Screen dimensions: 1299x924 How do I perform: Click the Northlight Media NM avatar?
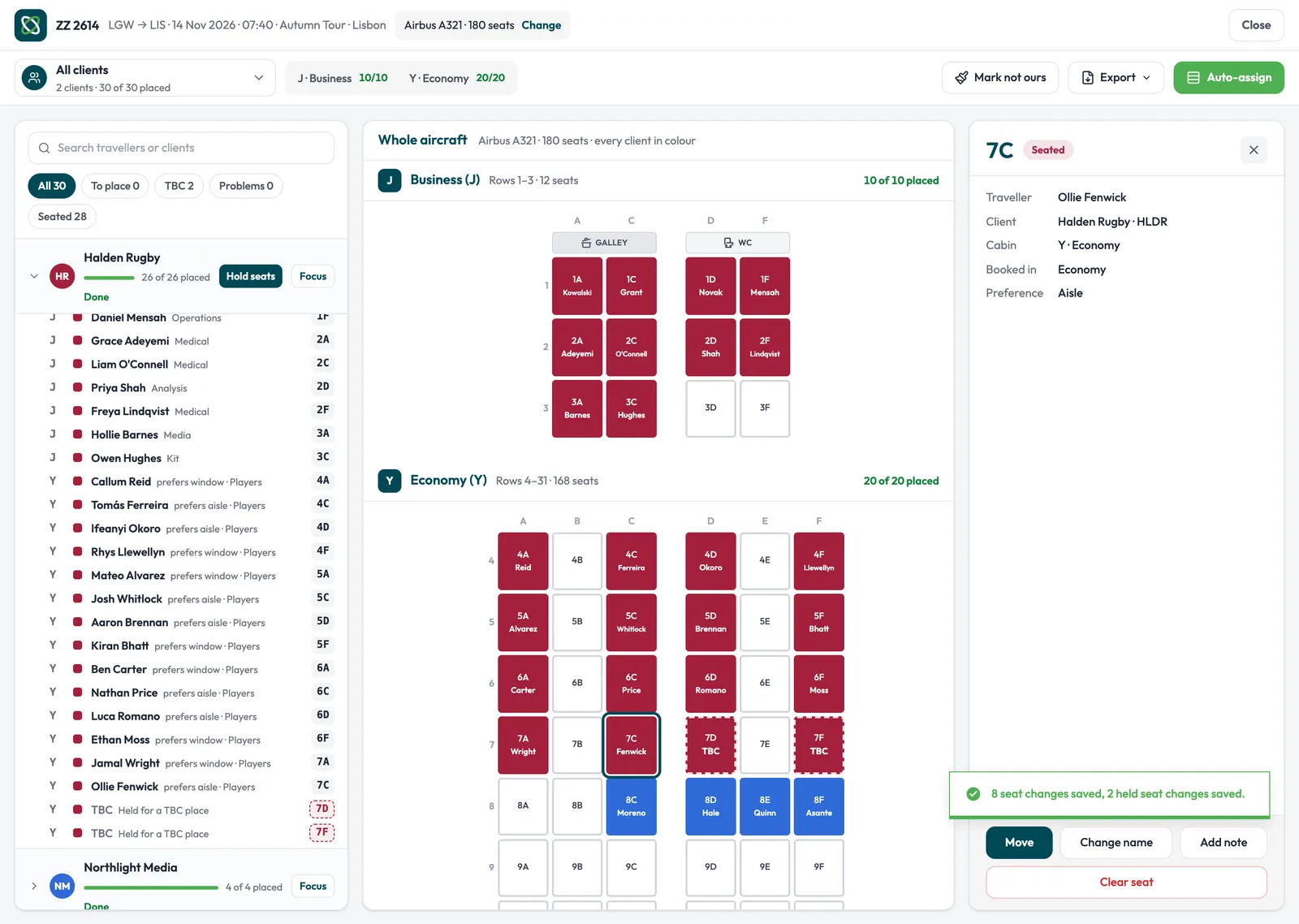click(63, 887)
